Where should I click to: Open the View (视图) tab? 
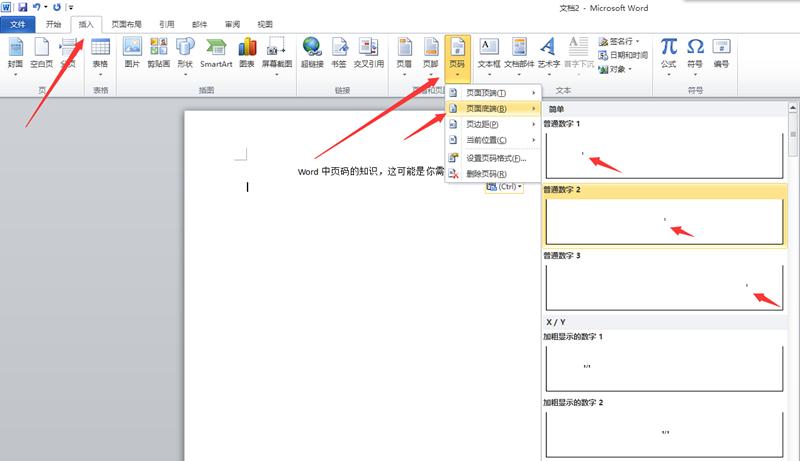pyautogui.click(x=265, y=24)
